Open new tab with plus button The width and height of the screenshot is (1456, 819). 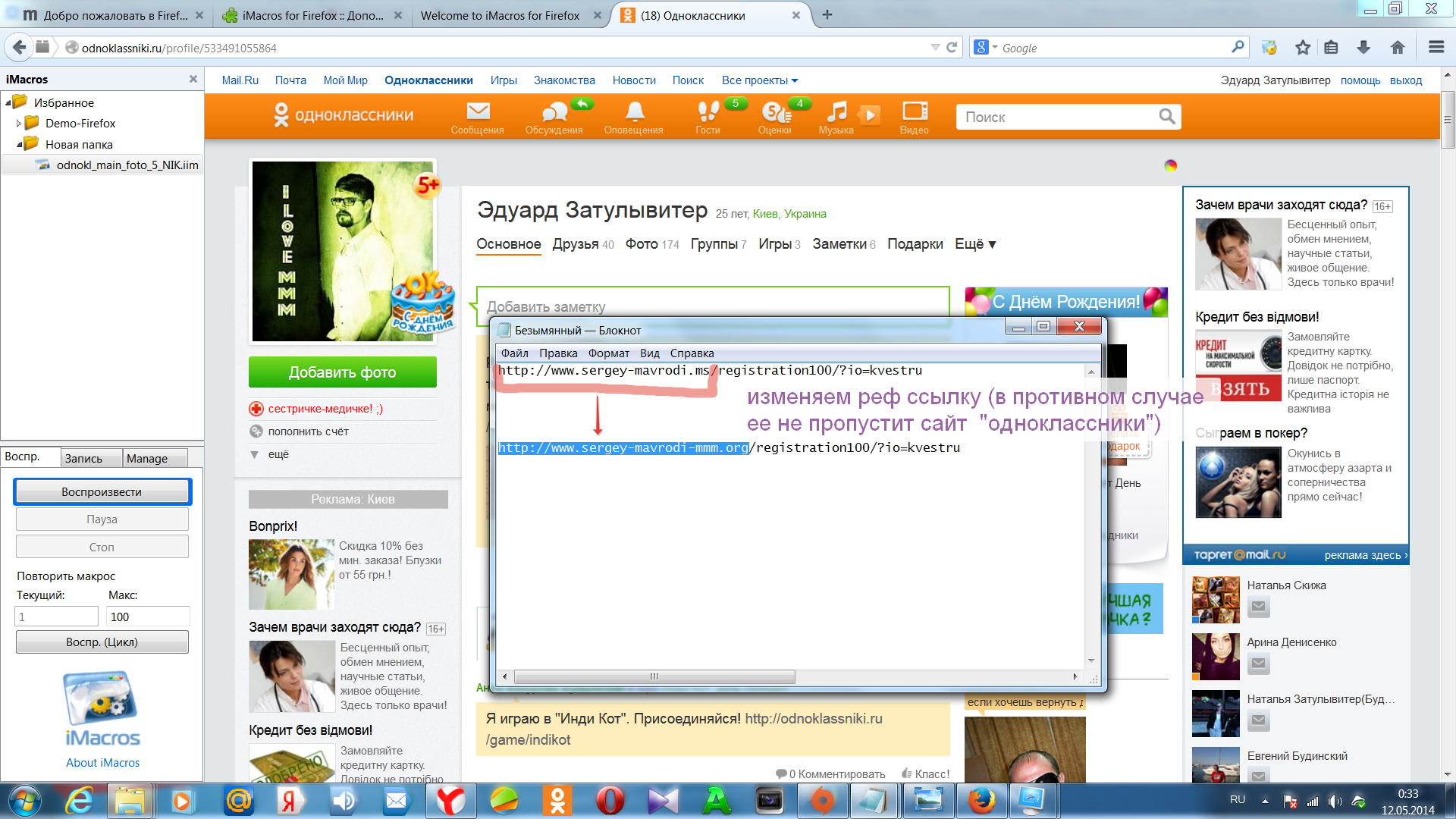click(x=827, y=14)
